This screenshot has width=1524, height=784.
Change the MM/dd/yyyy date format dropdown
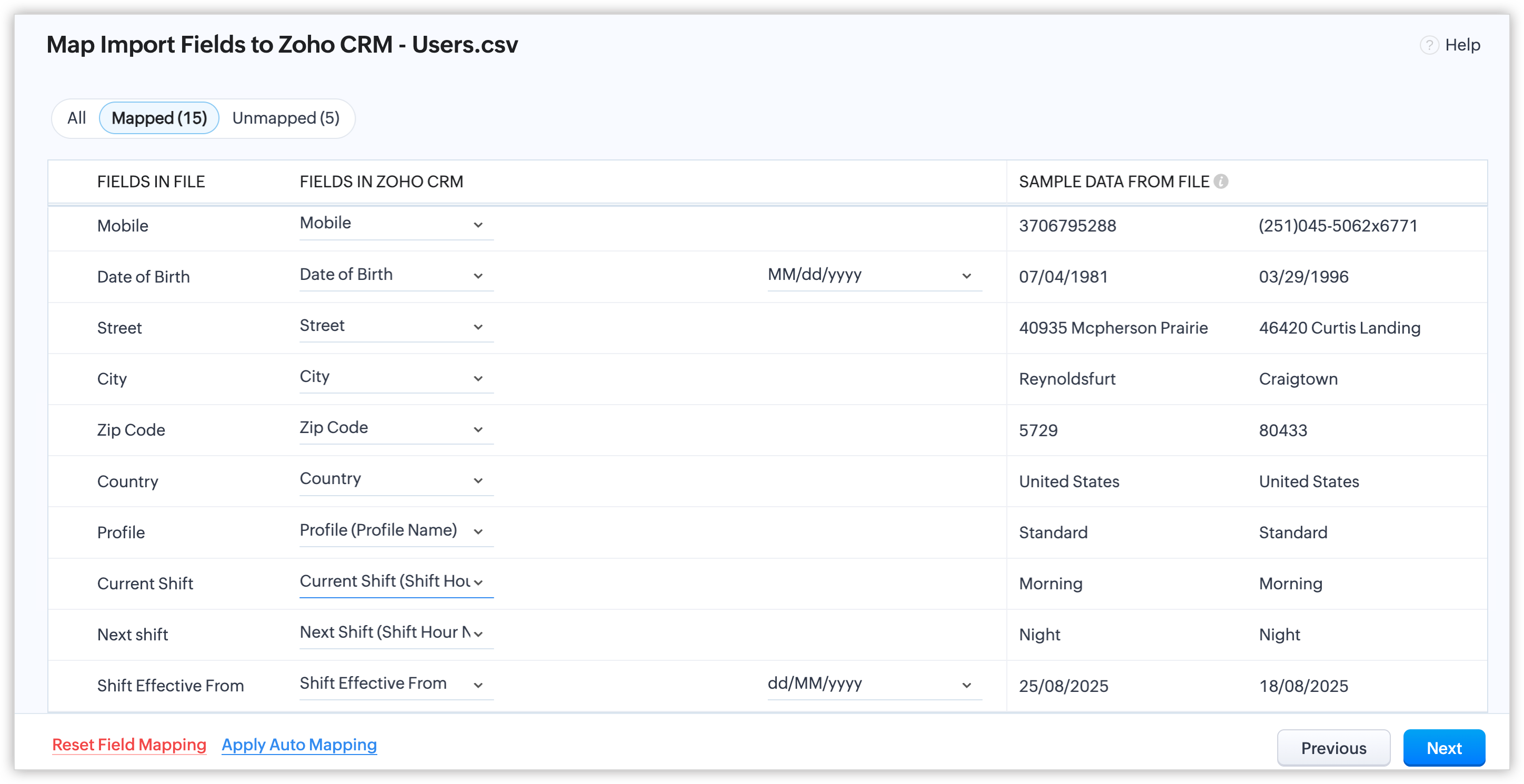(x=874, y=275)
